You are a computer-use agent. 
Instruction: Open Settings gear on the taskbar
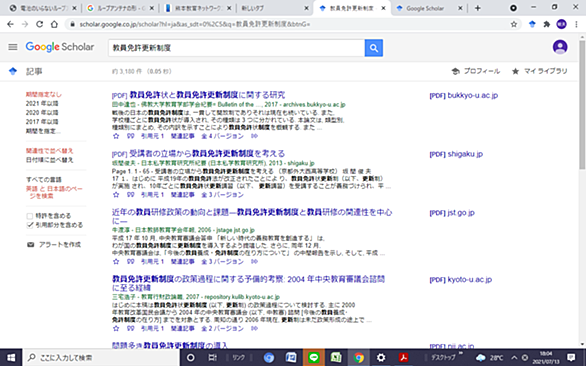(381, 358)
